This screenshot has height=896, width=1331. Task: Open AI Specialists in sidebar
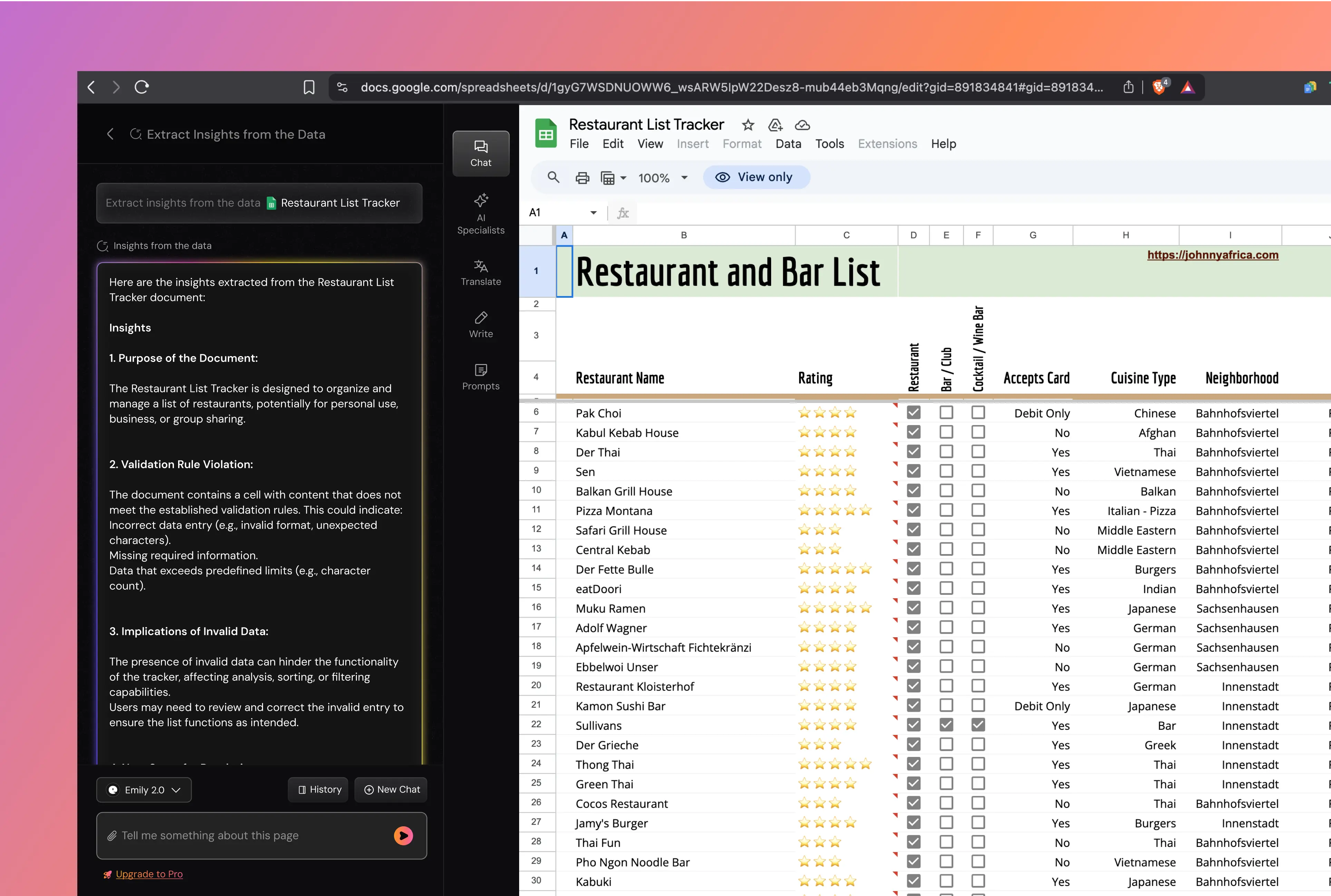pos(481,214)
